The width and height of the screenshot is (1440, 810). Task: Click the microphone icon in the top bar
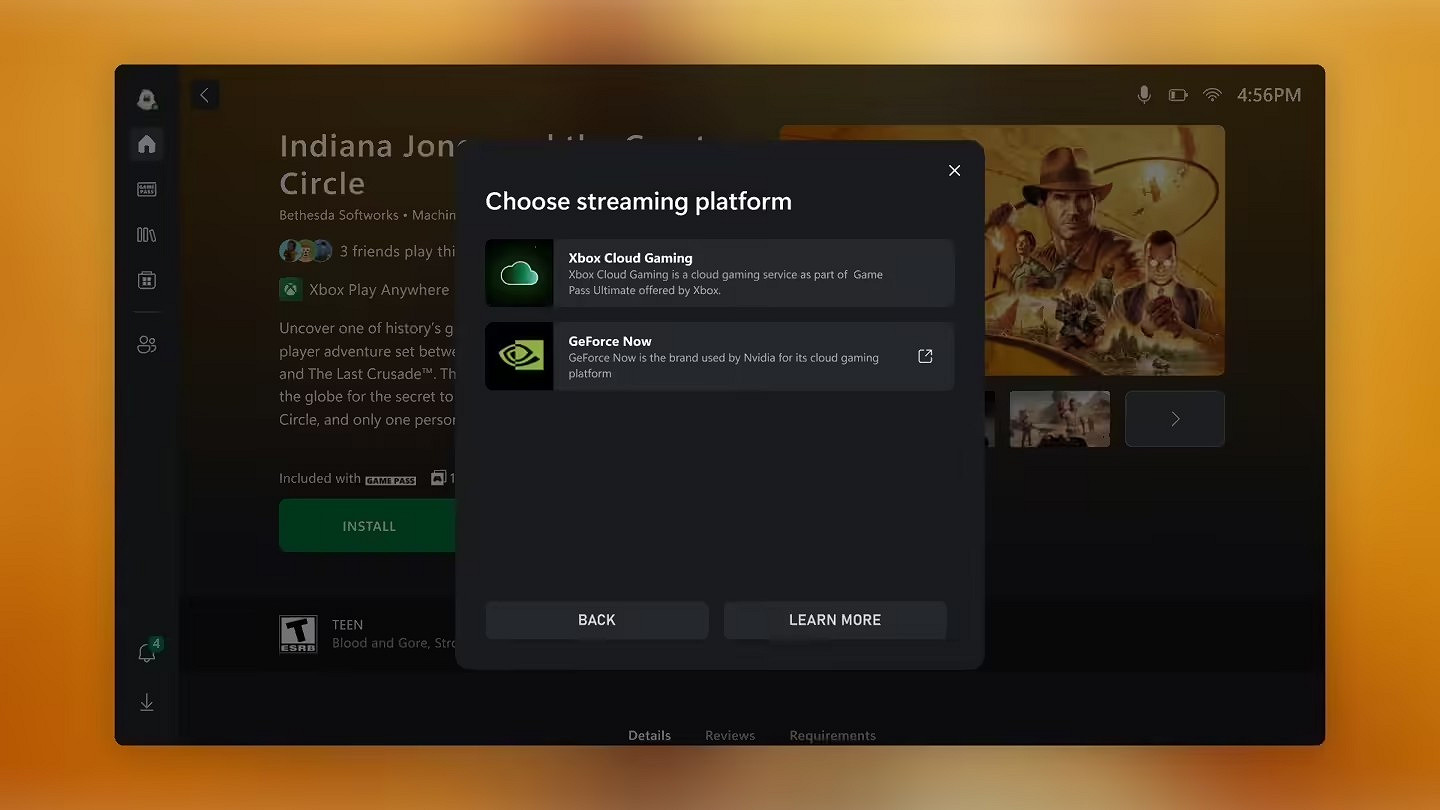(x=1143, y=94)
